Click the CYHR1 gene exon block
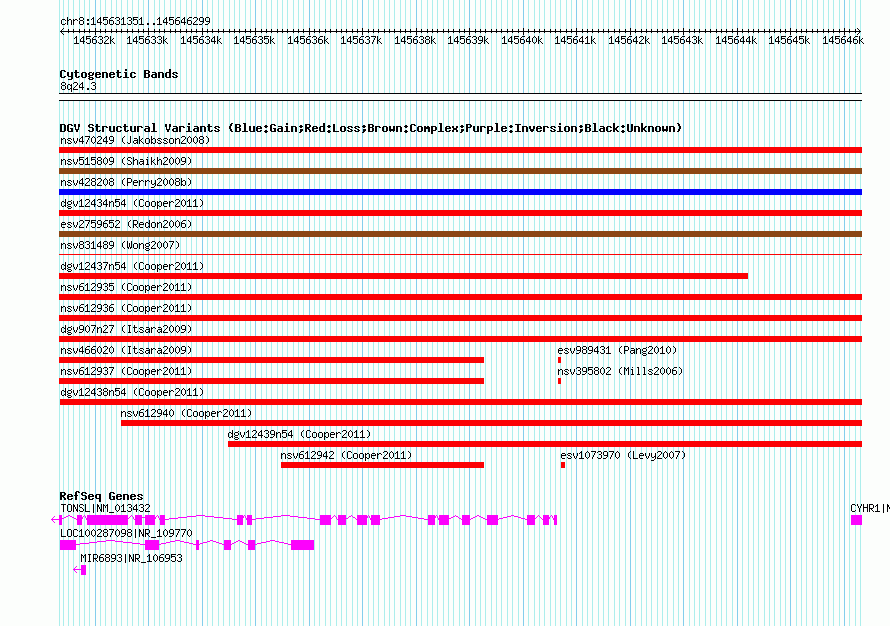This screenshot has width=890, height=626. [x=856, y=520]
